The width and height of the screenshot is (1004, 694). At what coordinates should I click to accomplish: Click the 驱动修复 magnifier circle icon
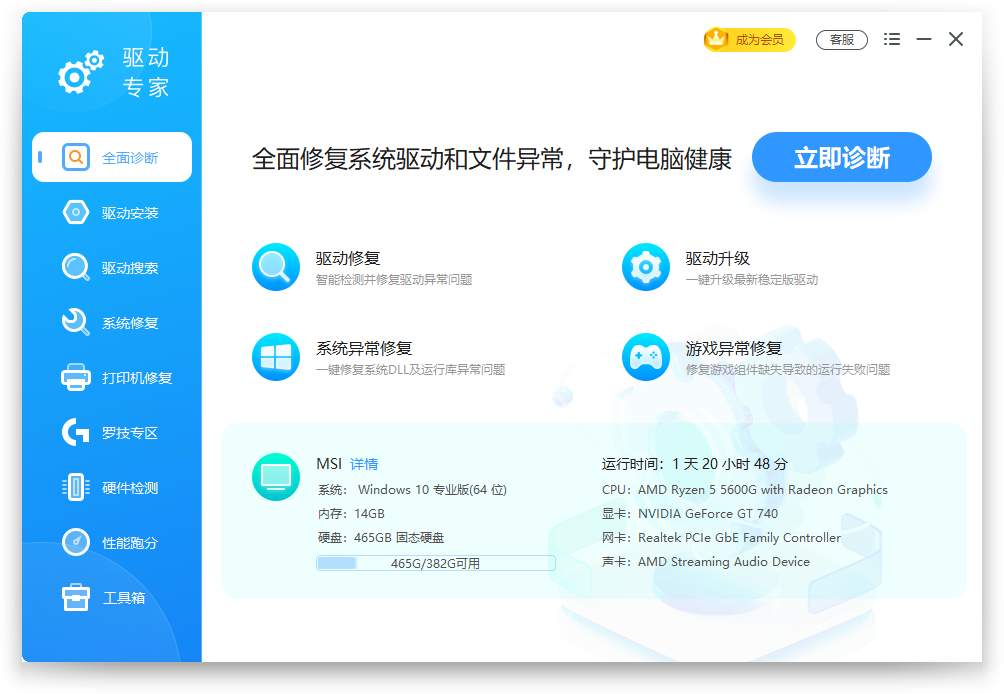276,267
